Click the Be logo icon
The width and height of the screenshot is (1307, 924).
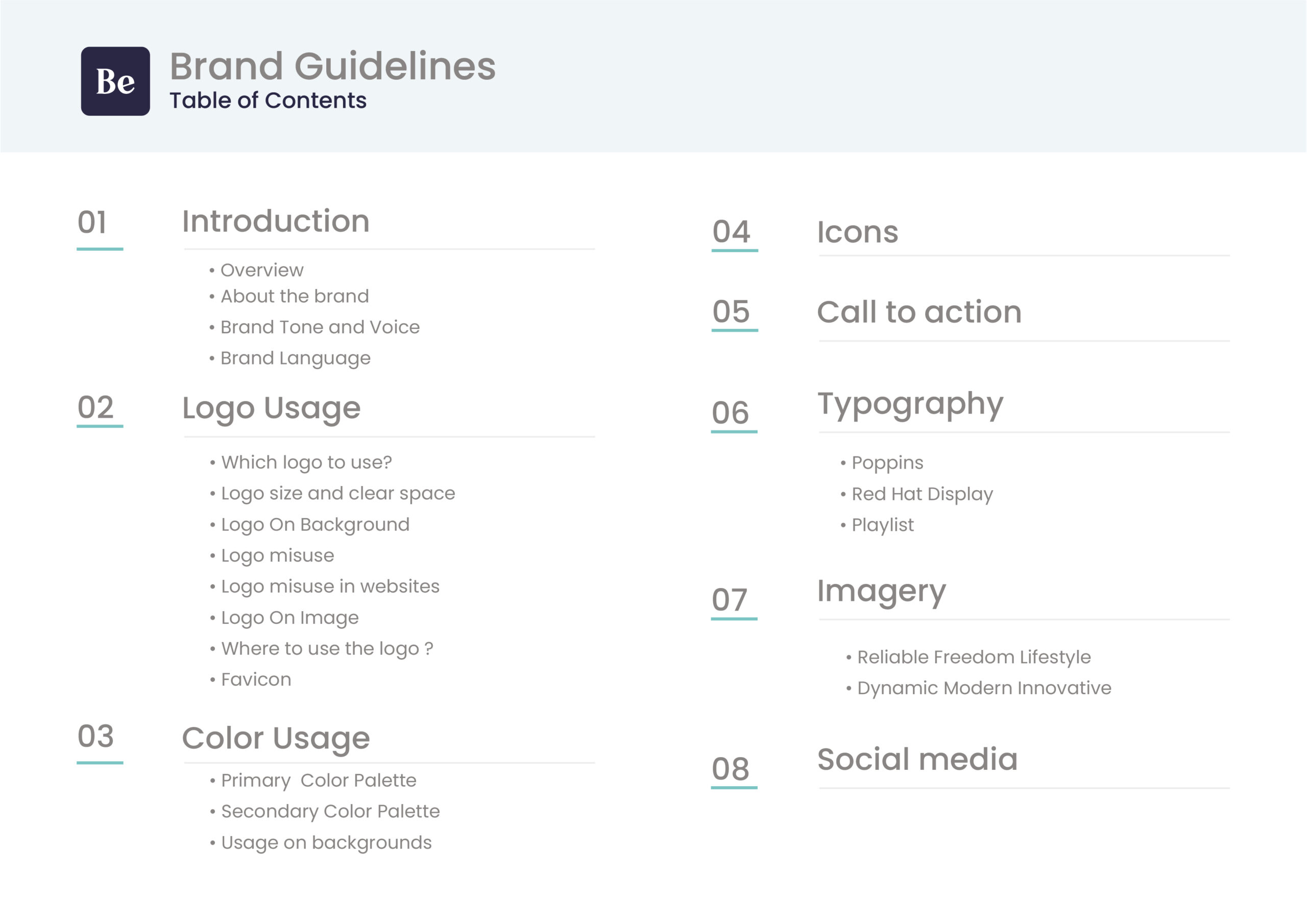(115, 81)
